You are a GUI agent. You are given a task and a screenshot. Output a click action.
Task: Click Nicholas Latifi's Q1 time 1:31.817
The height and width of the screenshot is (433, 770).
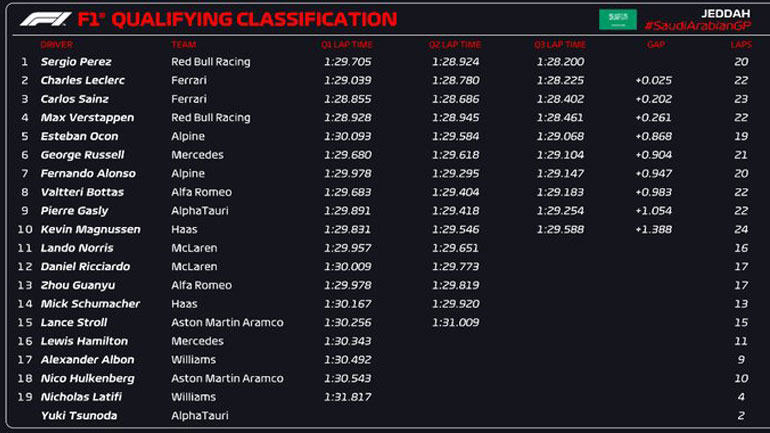tap(347, 397)
